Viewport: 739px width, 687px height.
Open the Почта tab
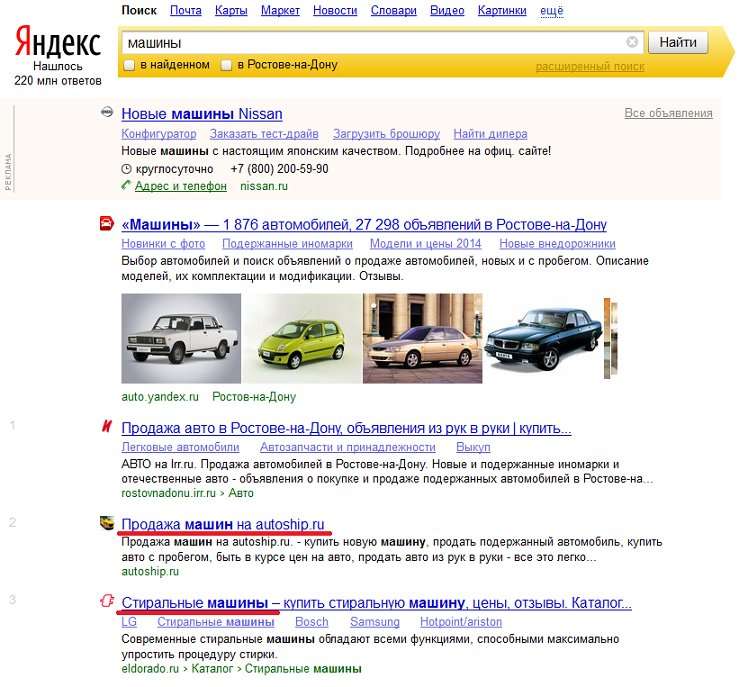coord(186,10)
